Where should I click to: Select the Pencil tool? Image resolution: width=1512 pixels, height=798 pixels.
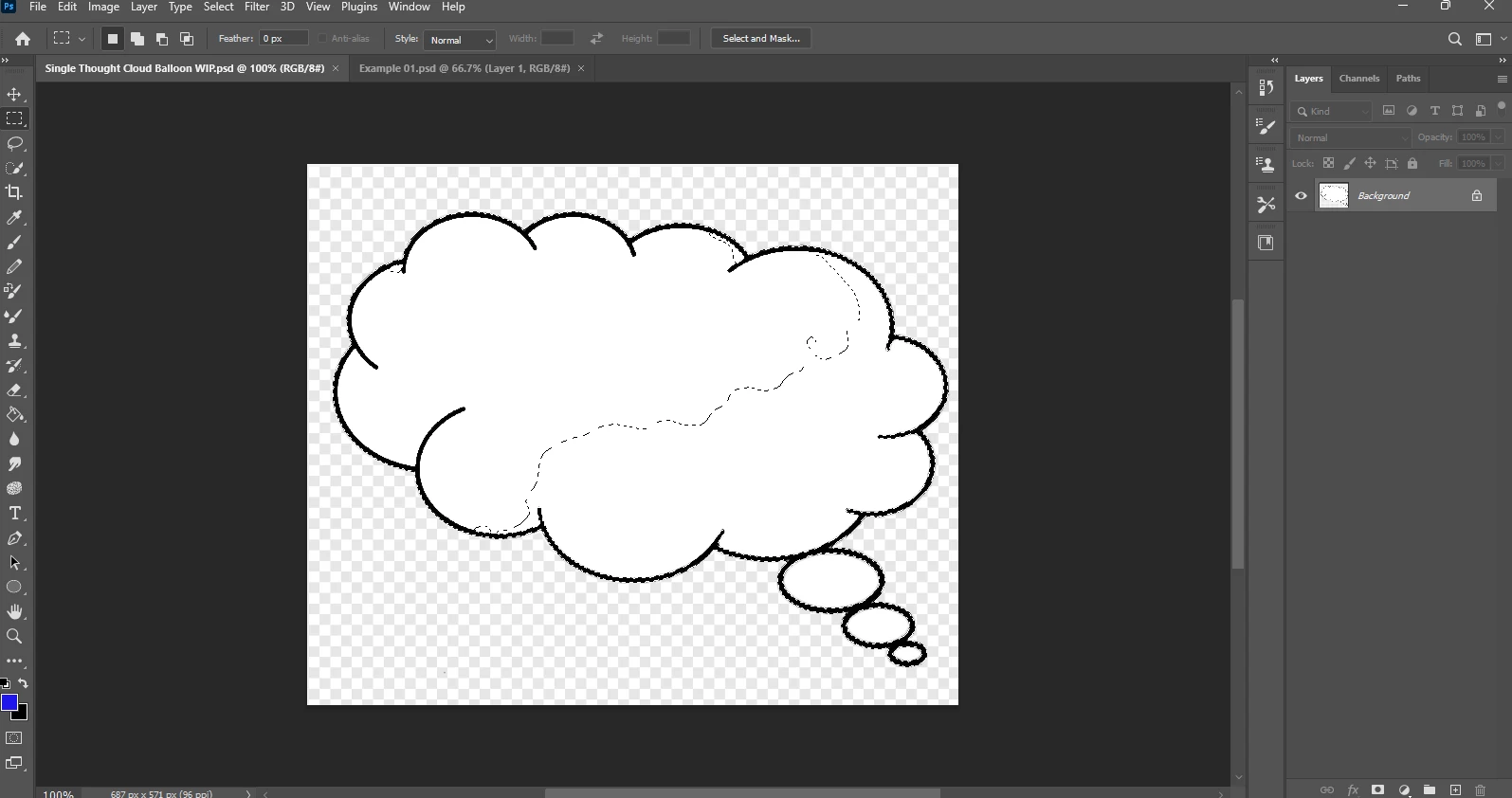tap(14, 266)
